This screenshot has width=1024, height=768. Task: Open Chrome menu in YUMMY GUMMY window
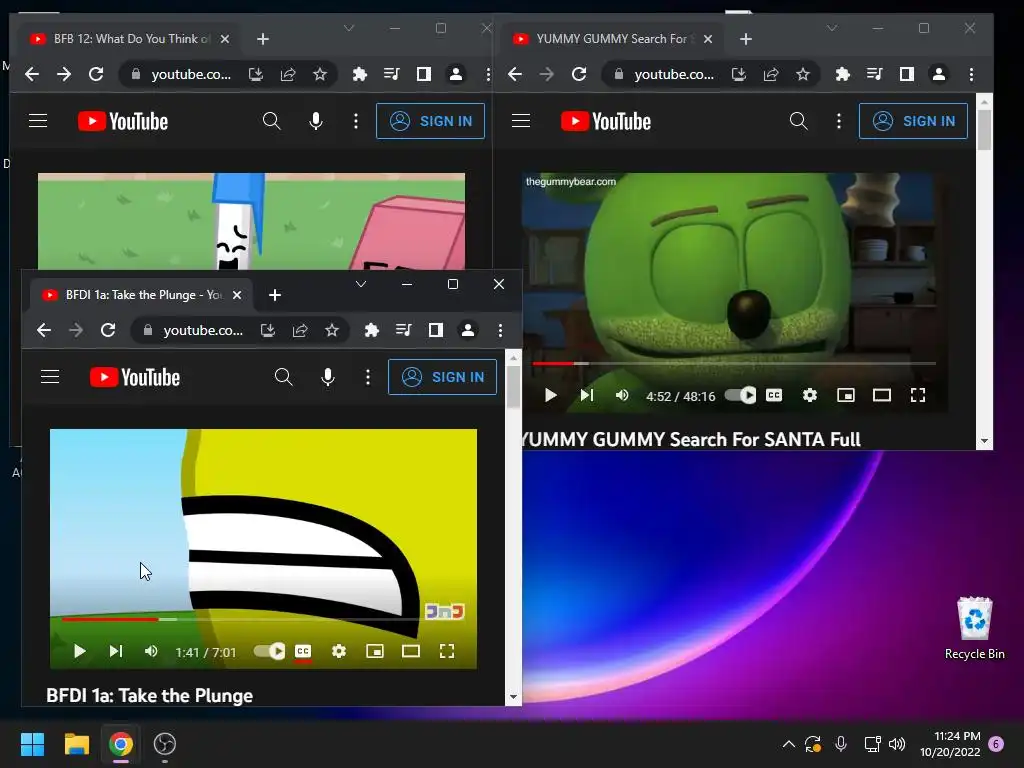(971, 74)
